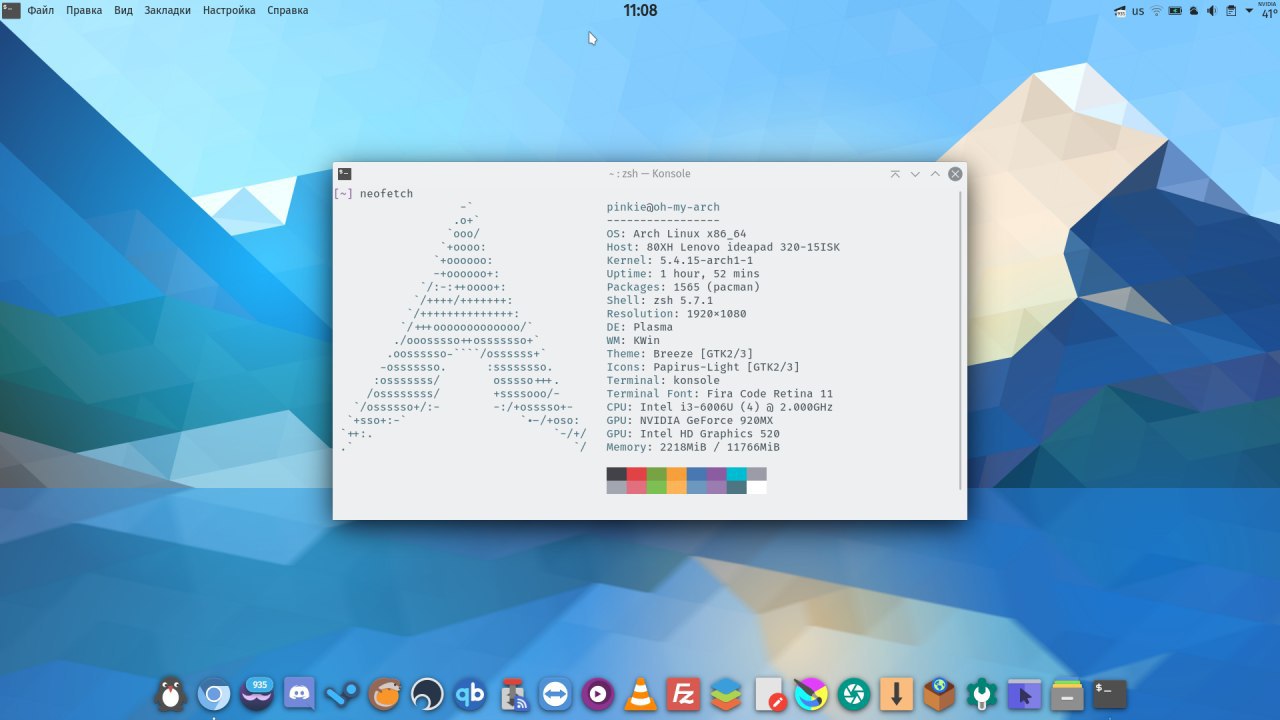1280x720 pixels.
Task: Launch Chromium from the dock
Action: click(x=214, y=693)
